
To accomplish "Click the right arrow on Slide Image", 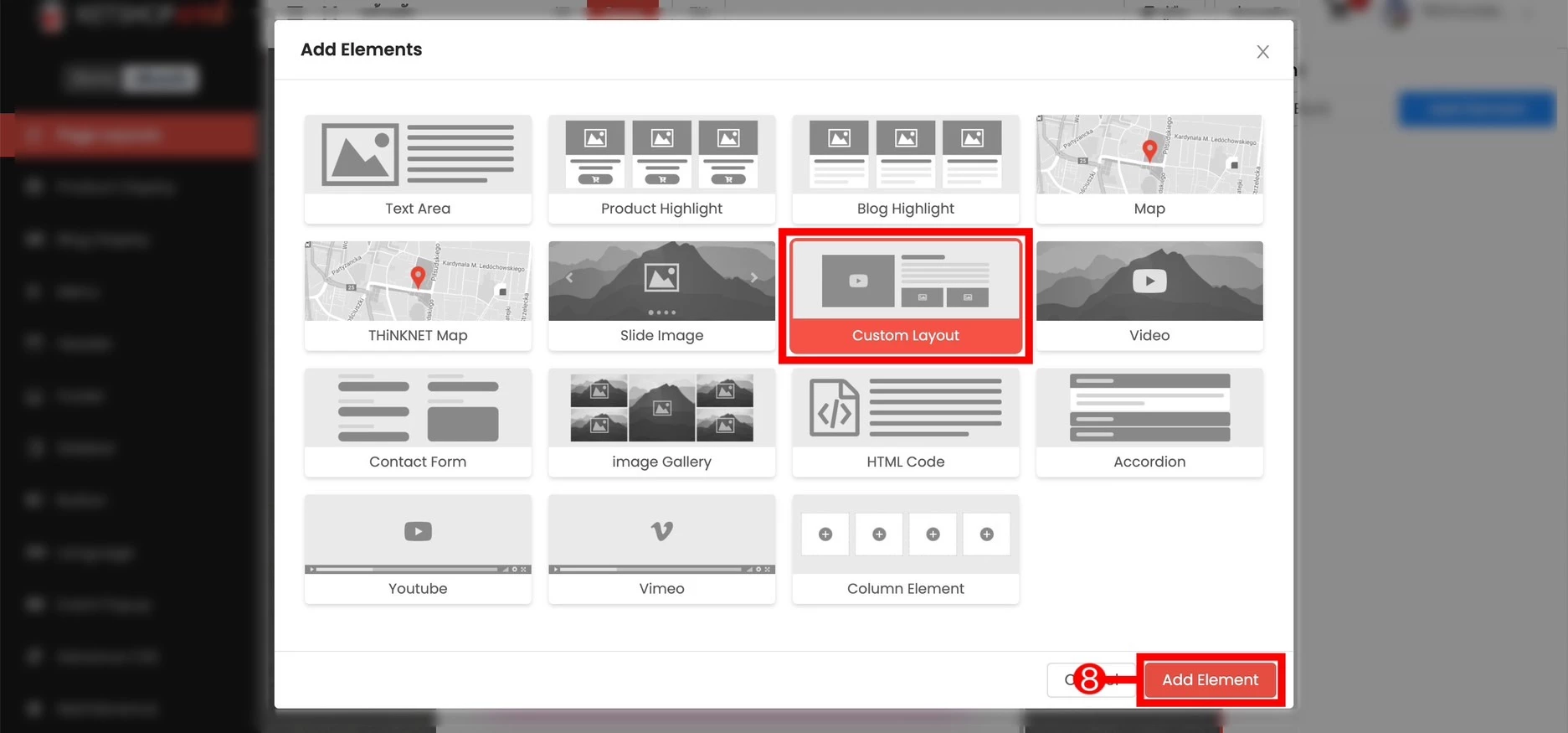I will pos(753,277).
